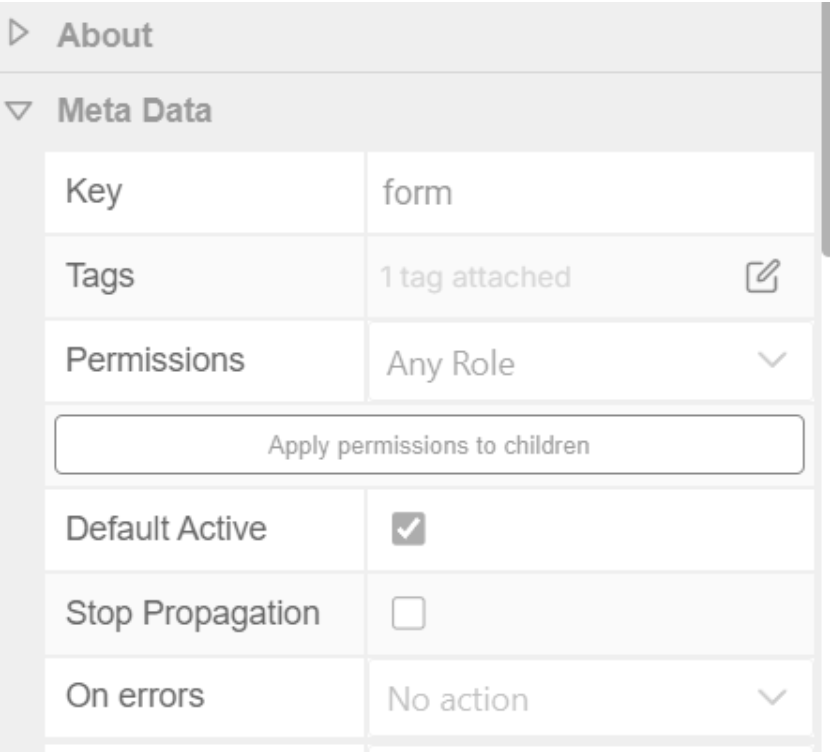The width and height of the screenshot is (830, 756).
Task: Collapse the Meta Data section triangle
Action: (16, 110)
